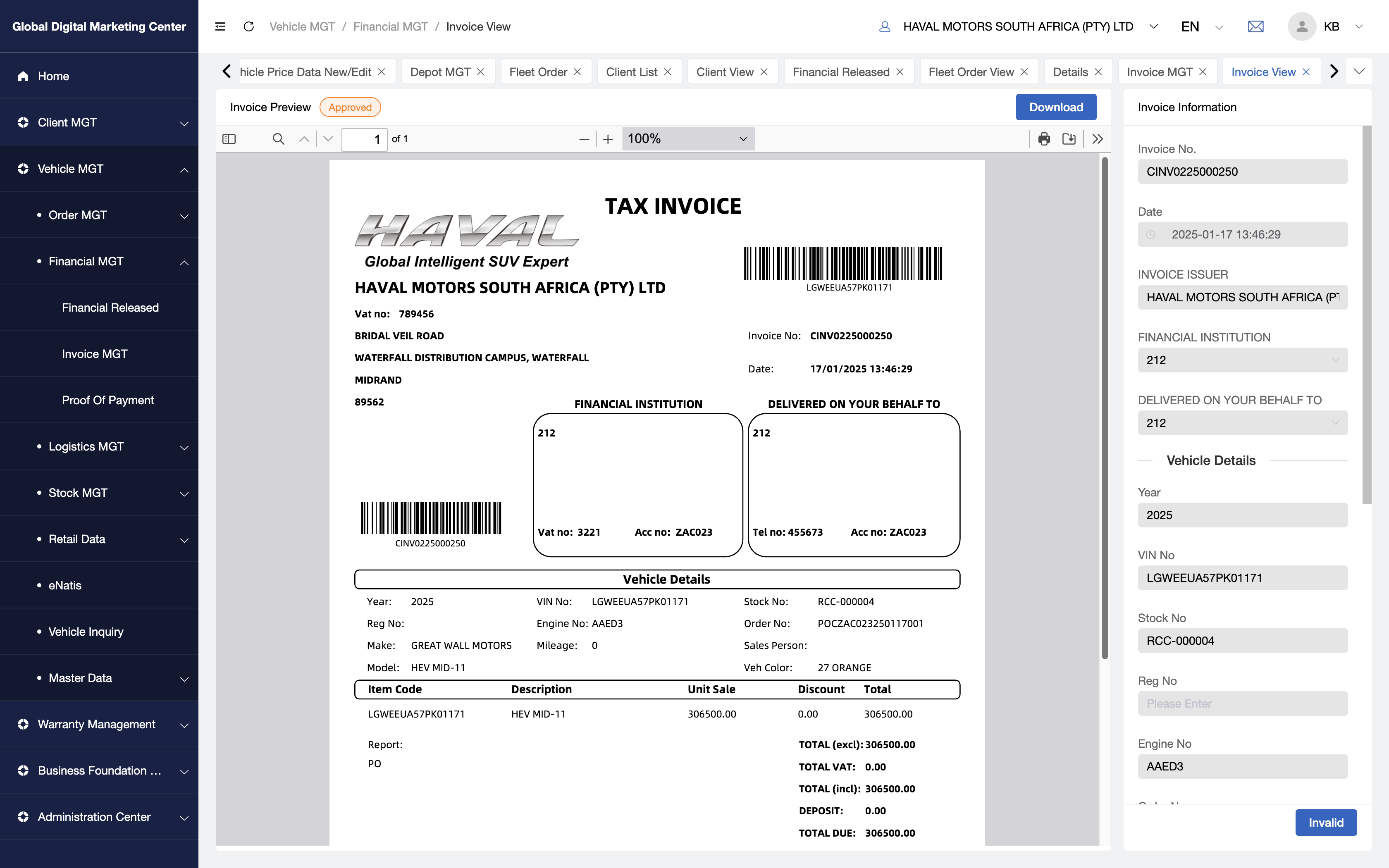Collapse Financial MGT submenu
The width and height of the screenshot is (1389, 868).
[99, 261]
